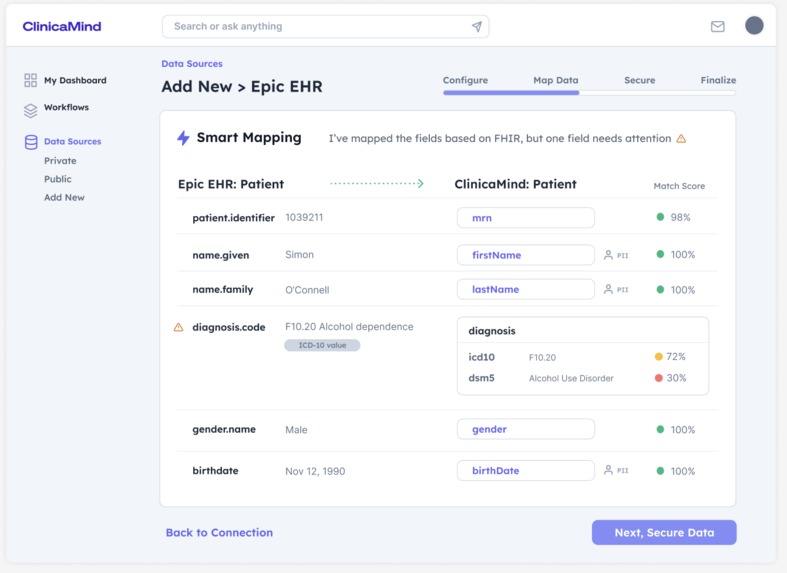The image size is (787, 573).
Task: Click the diagnosis.code field name
Action: (229, 327)
